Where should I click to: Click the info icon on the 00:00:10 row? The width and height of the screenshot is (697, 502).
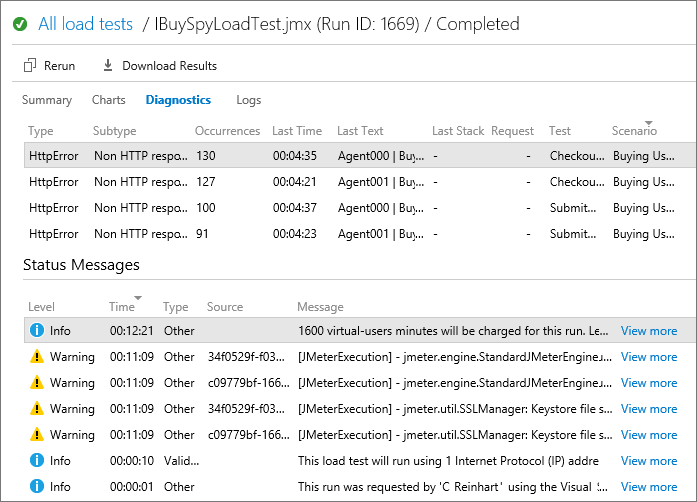(x=36, y=460)
